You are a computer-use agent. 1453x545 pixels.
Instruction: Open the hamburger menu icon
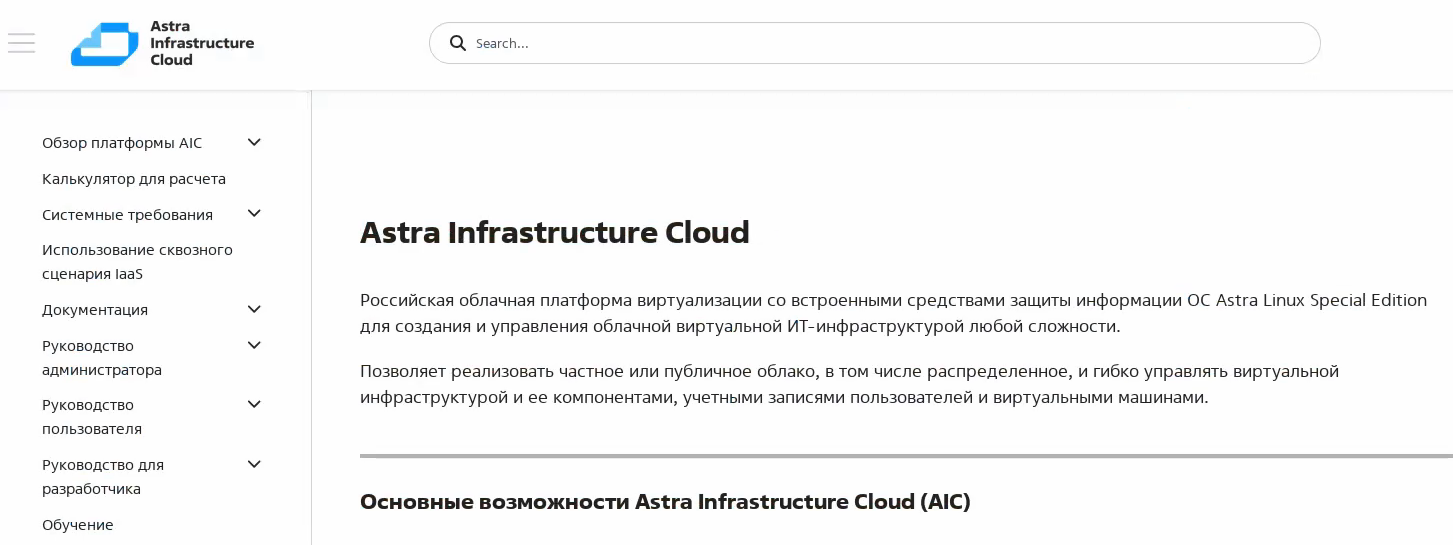coord(21,43)
